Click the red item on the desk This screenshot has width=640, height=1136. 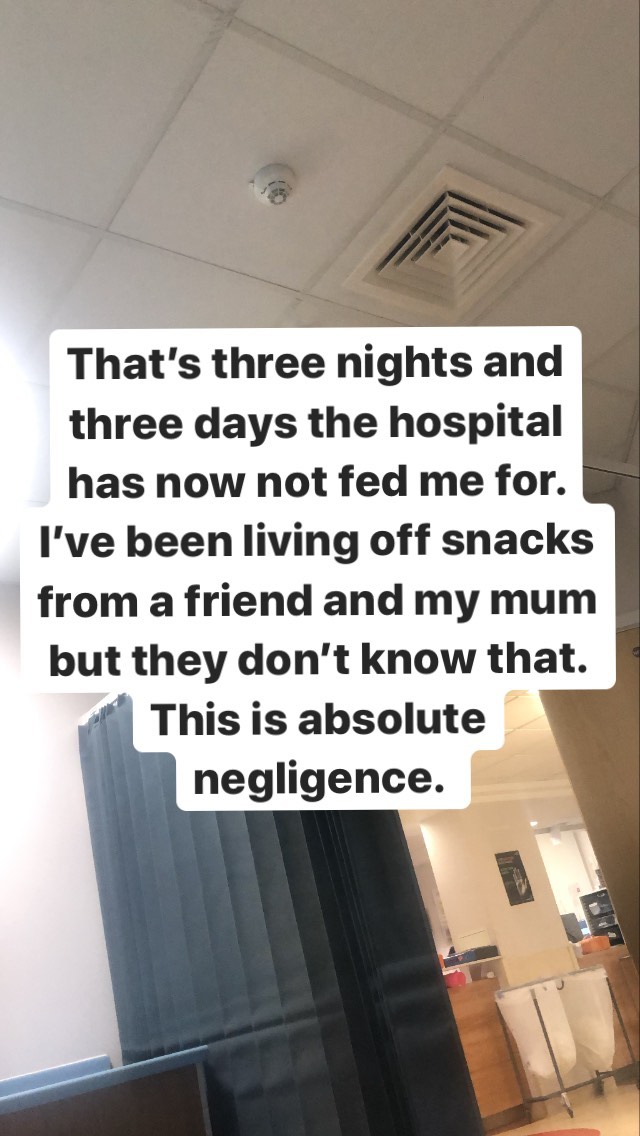[x=454, y=979]
